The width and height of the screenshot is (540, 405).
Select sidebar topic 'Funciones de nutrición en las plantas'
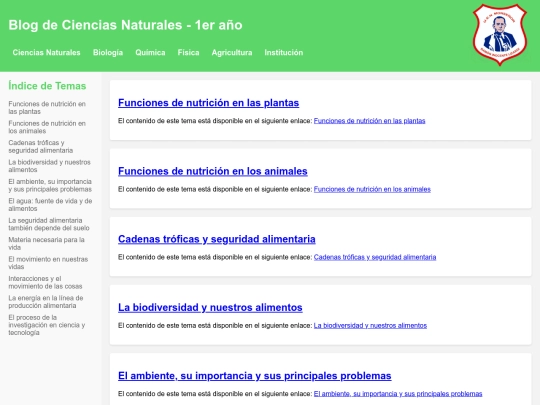[47, 108]
